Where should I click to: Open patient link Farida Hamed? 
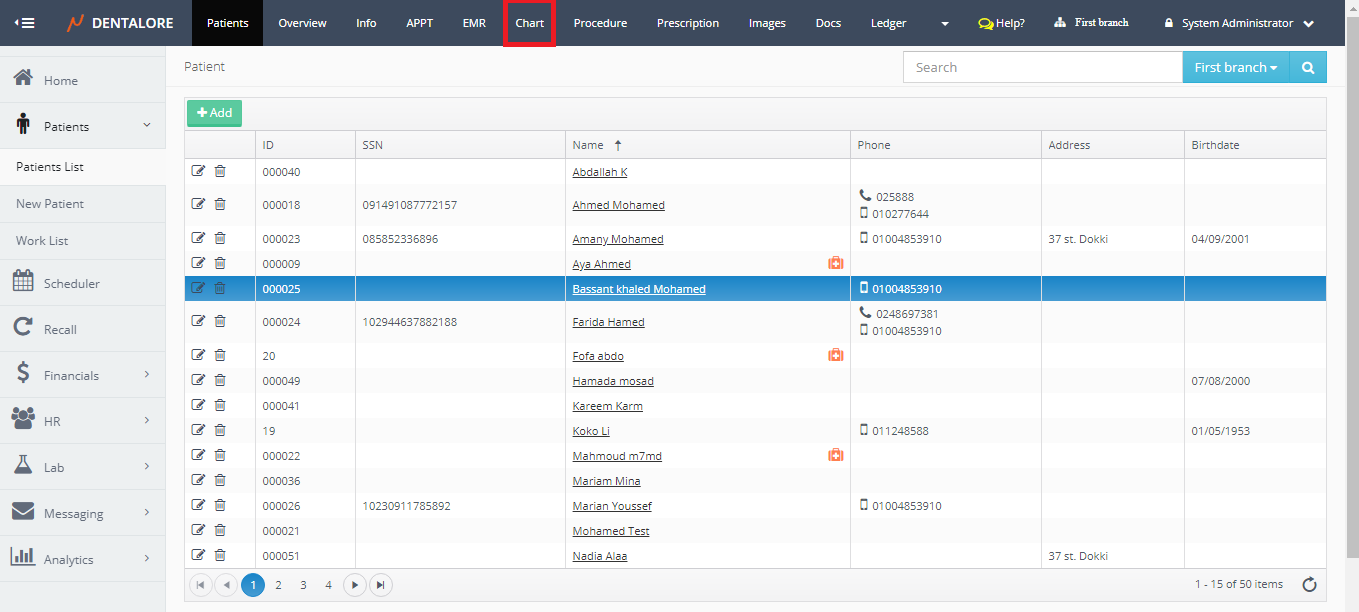coord(608,322)
